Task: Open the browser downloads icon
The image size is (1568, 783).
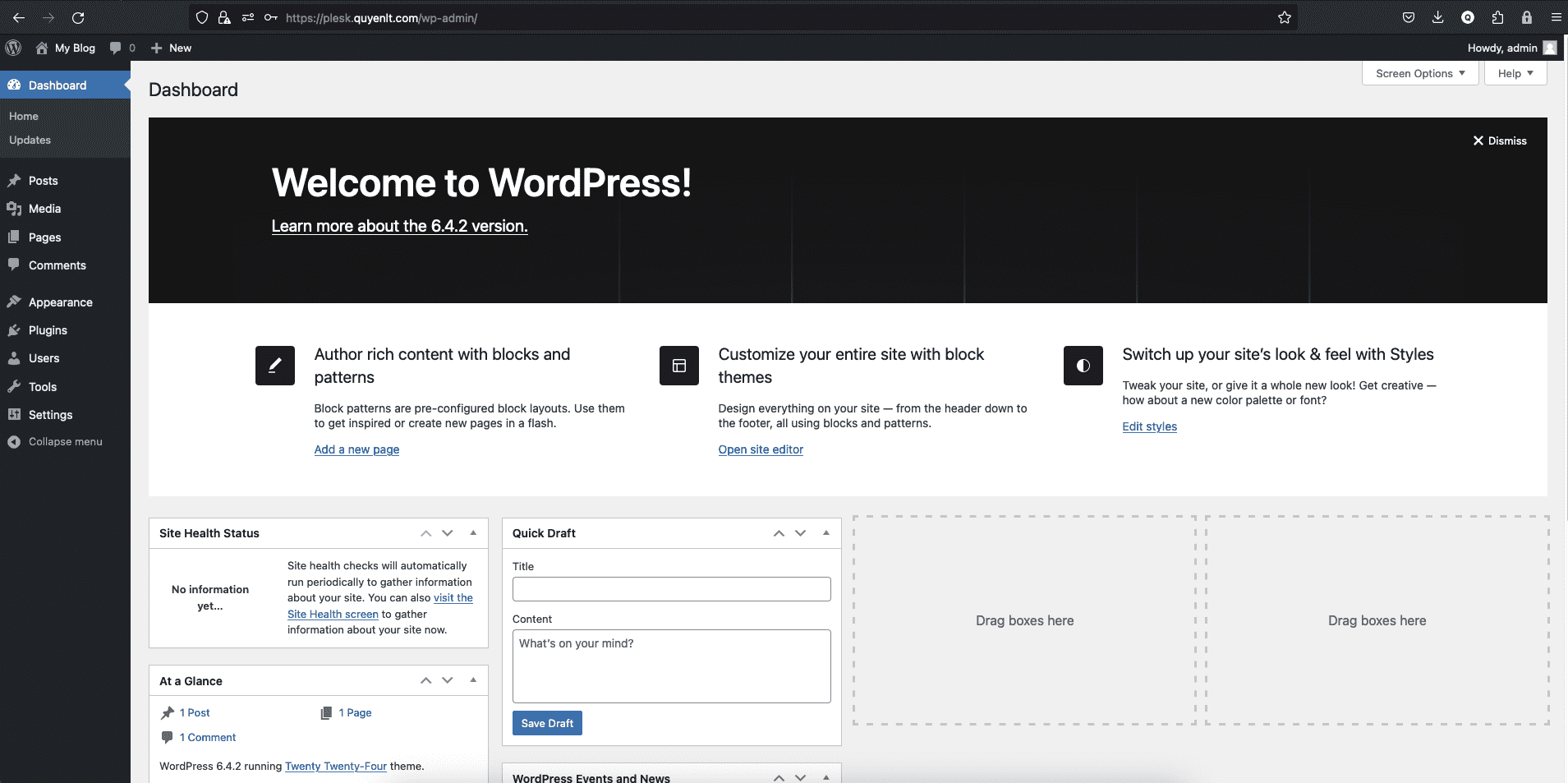Action: coord(1437,17)
